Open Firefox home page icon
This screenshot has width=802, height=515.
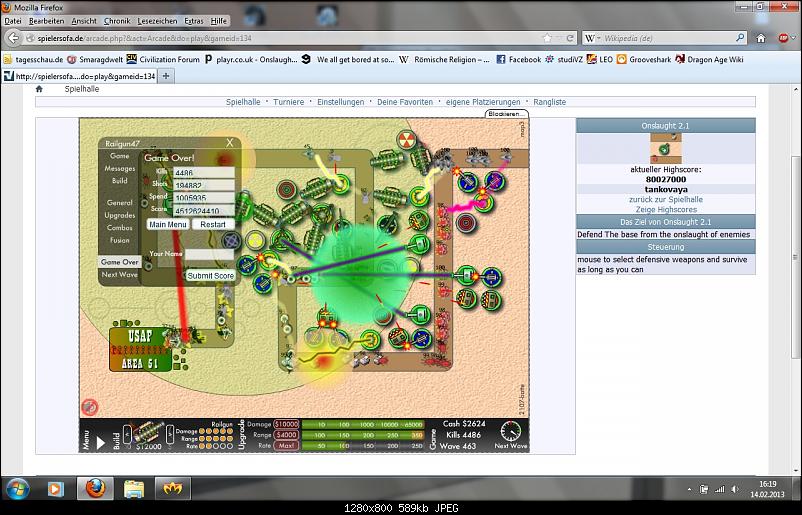761,38
